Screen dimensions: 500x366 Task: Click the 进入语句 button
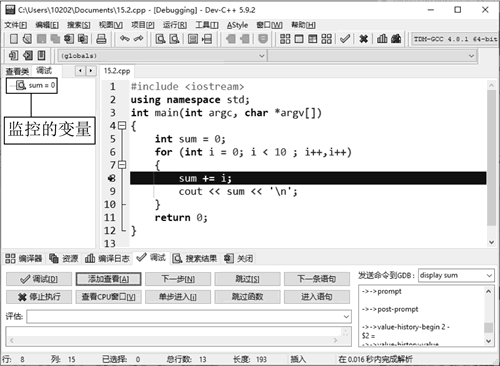[x=317, y=297]
